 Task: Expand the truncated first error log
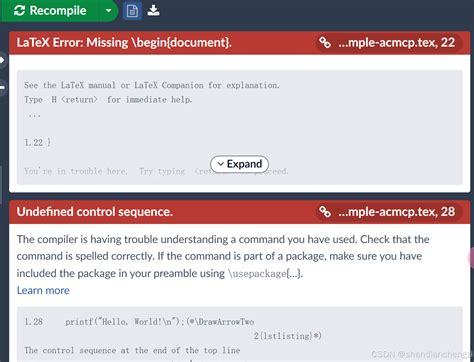239,164
